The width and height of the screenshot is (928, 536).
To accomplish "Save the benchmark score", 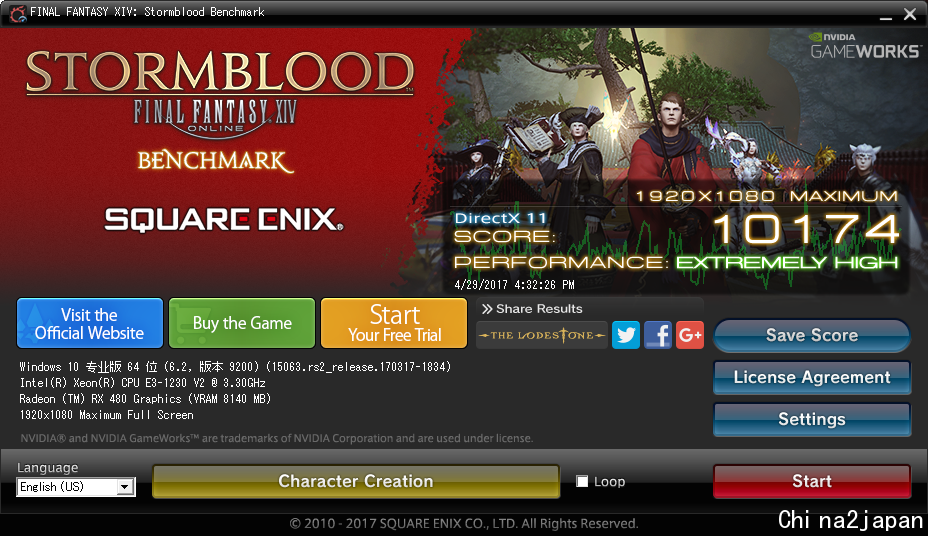I will [x=811, y=335].
